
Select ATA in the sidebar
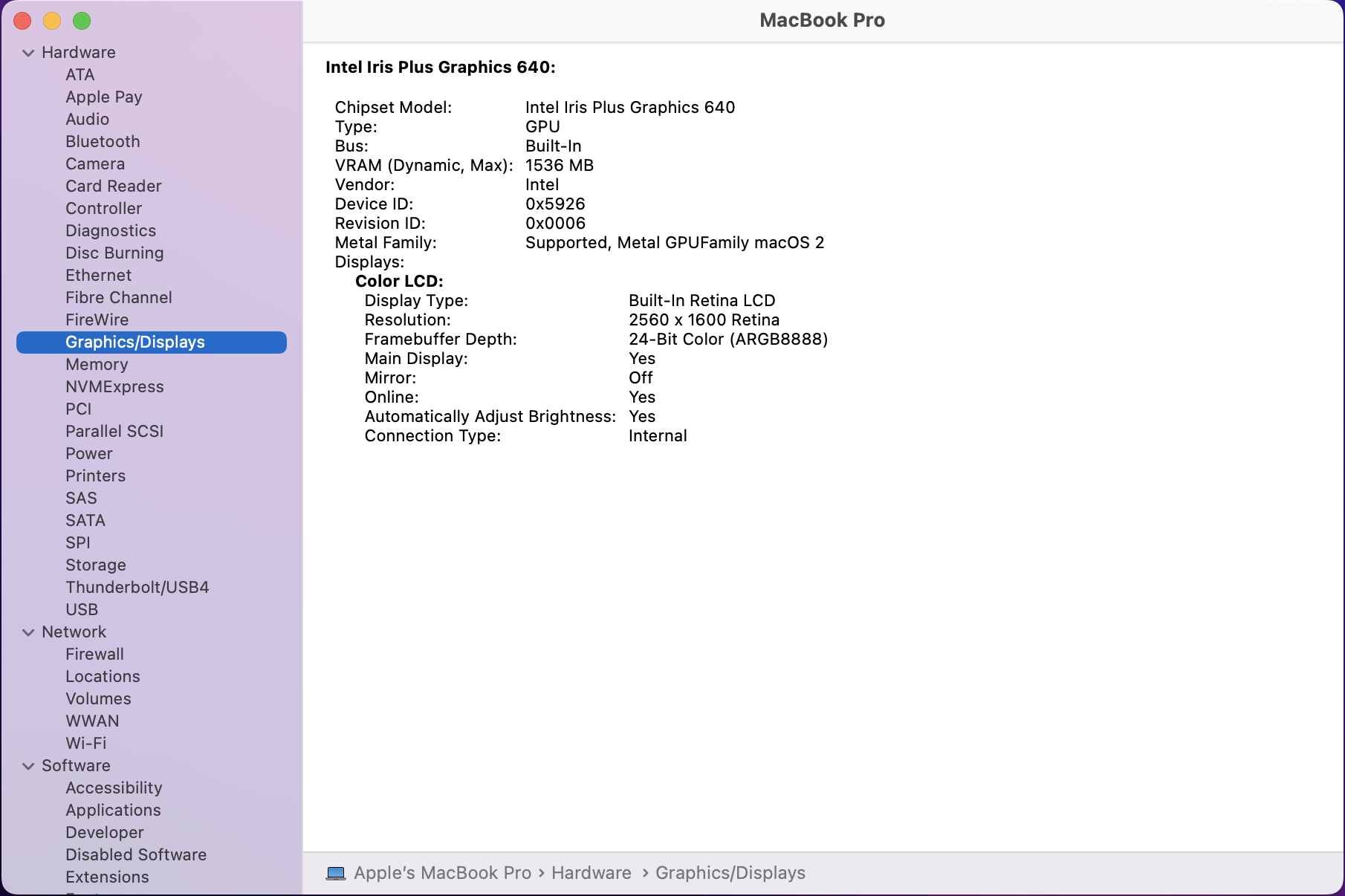click(80, 75)
